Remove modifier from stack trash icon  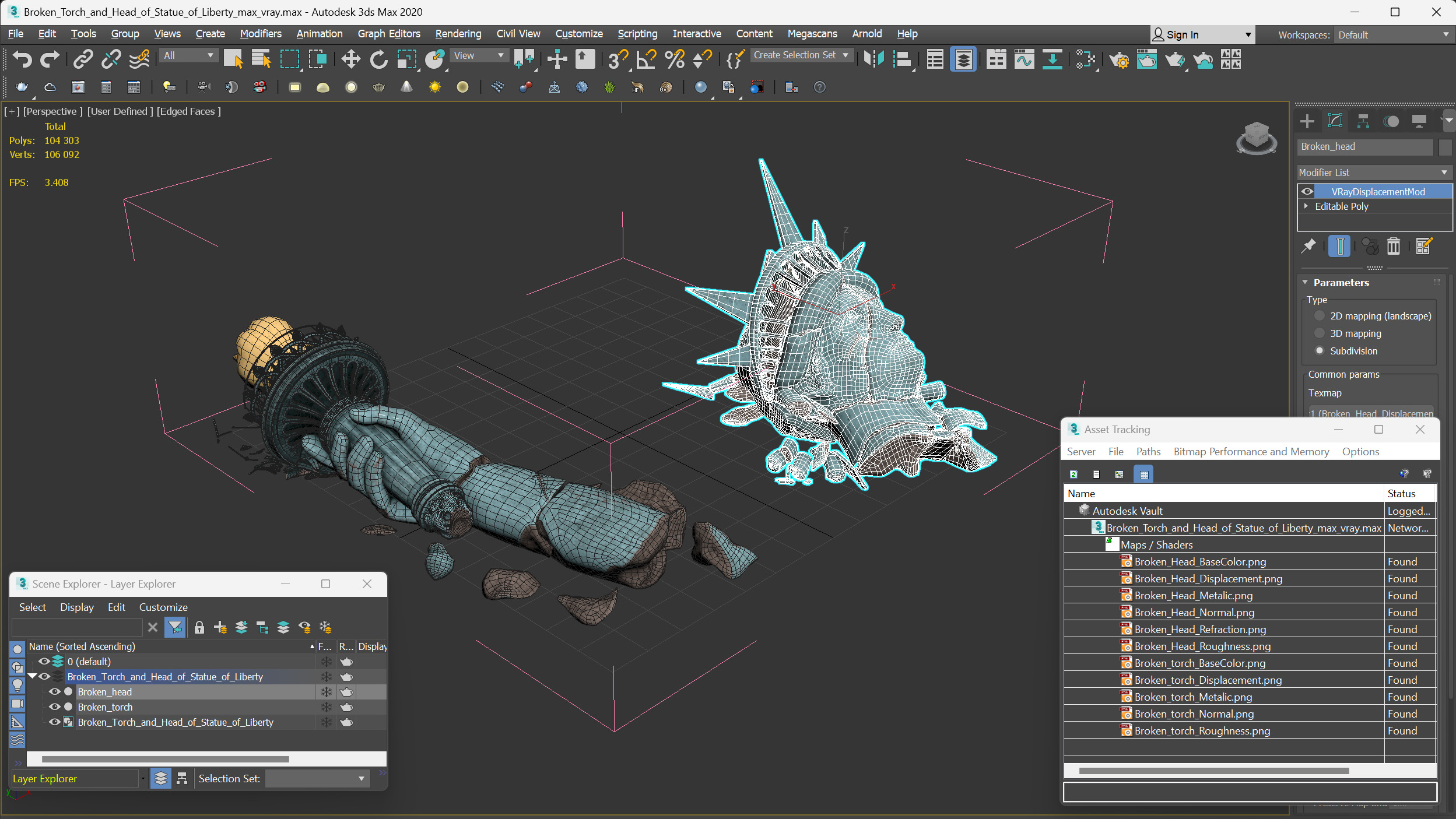pos(1393,246)
